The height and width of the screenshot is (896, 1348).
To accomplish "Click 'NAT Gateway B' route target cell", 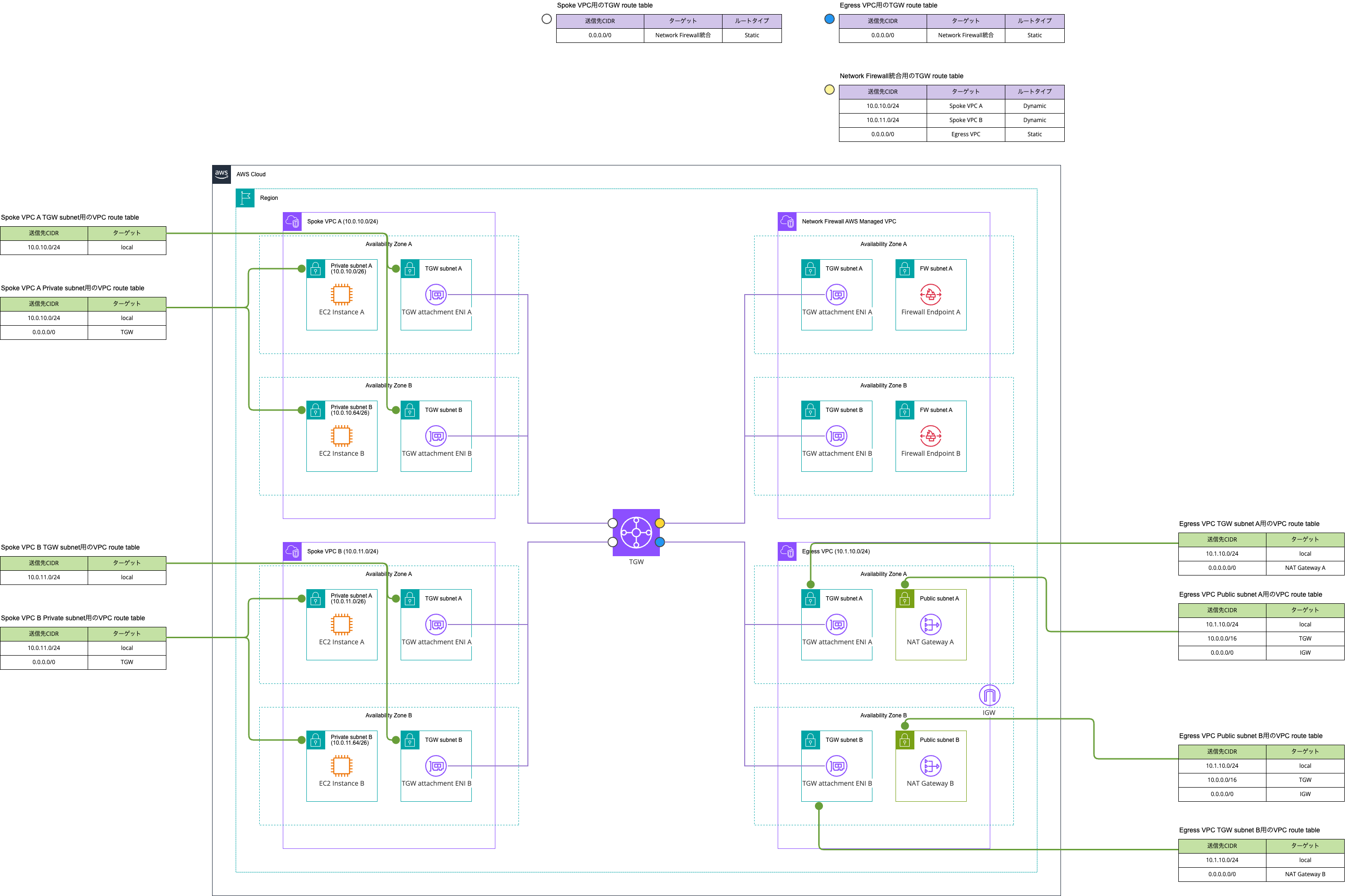I will pos(1305,874).
